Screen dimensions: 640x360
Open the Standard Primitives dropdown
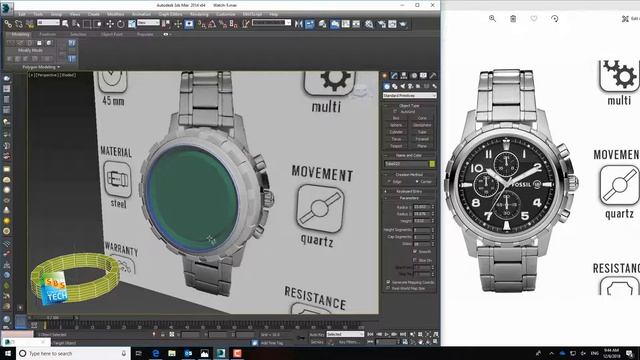pyautogui.click(x=409, y=96)
